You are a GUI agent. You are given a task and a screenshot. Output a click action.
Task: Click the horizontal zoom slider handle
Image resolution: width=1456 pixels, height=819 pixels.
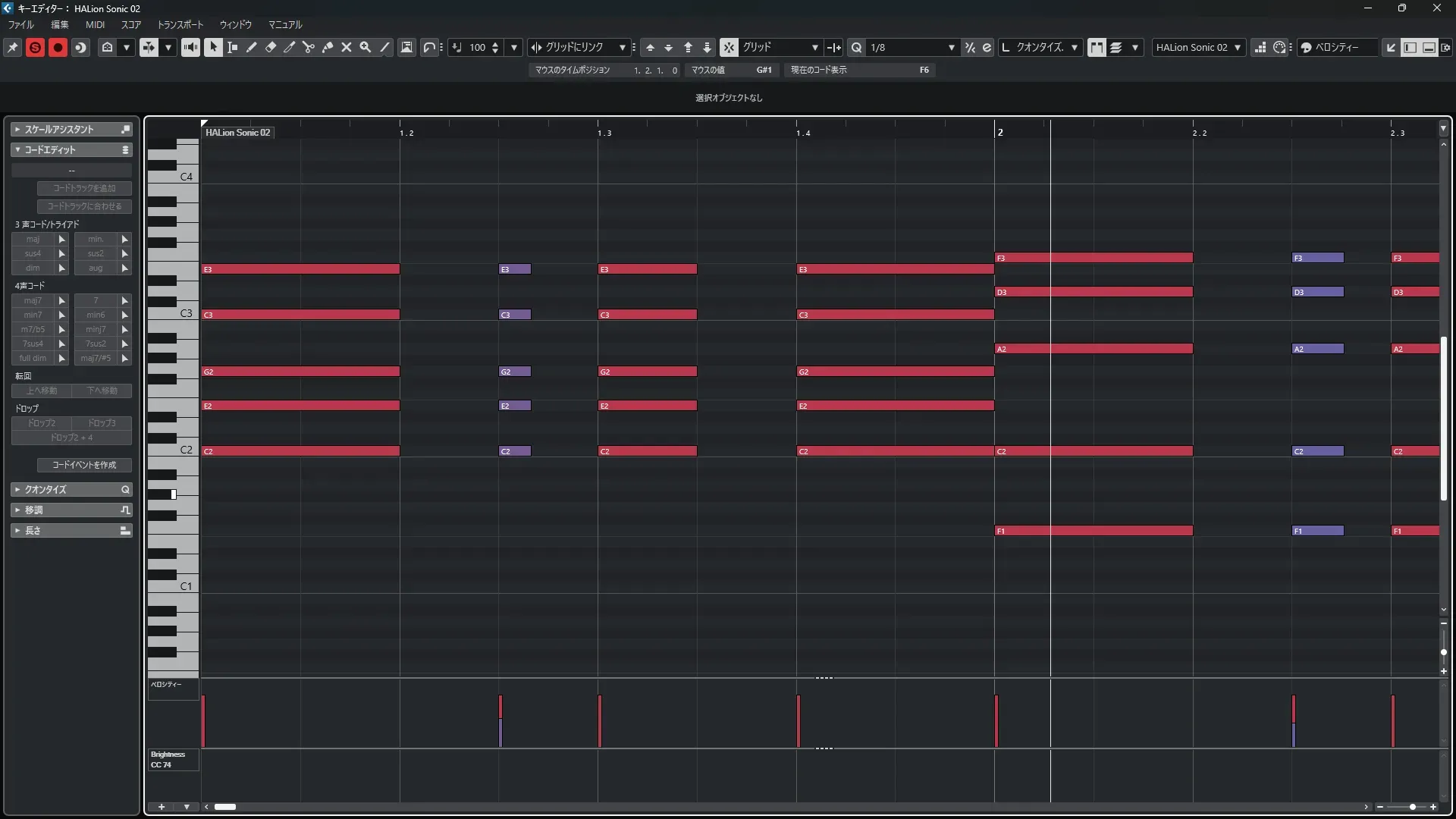[1412, 807]
